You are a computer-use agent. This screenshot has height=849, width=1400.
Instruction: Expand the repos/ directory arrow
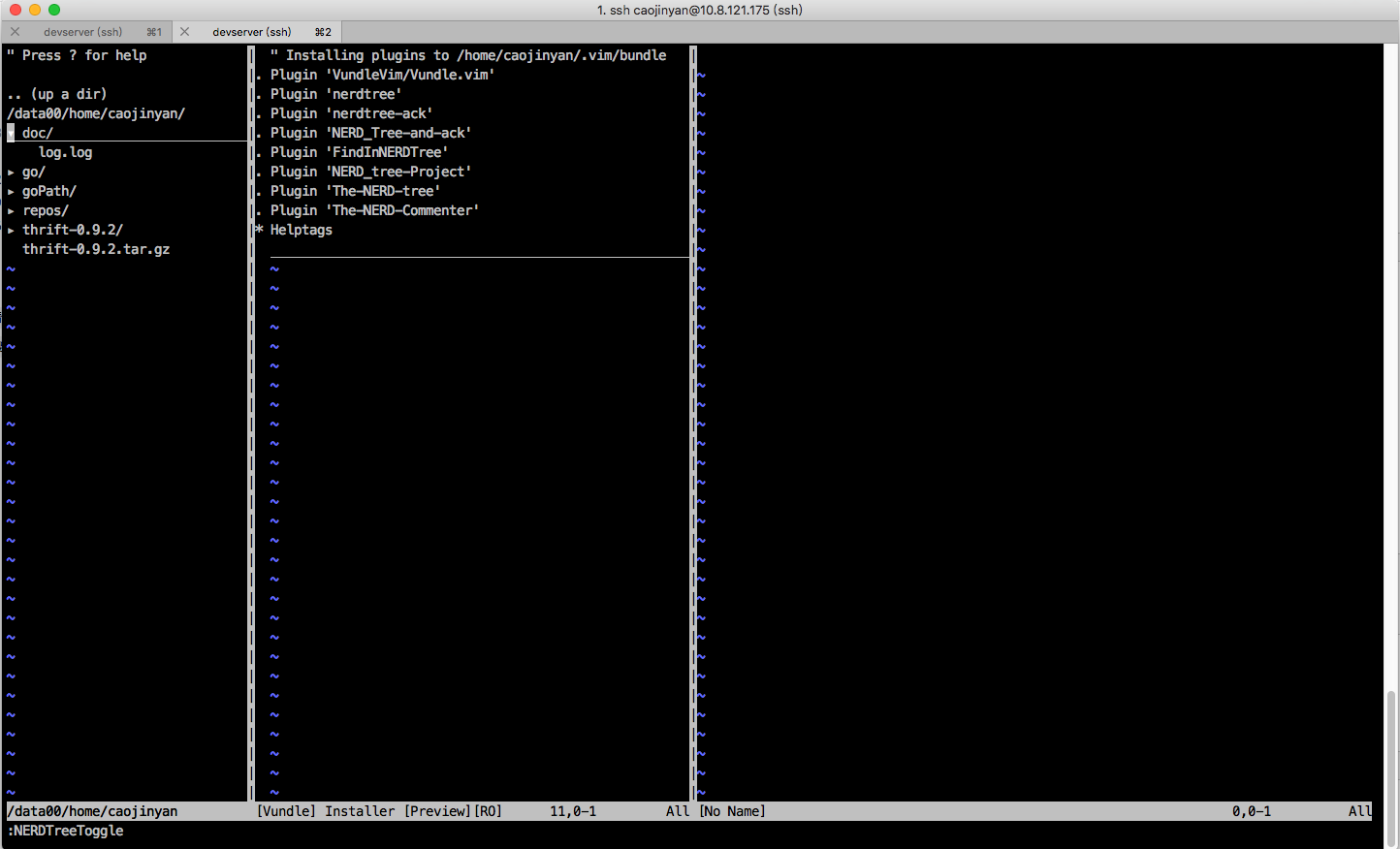click(11, 210)
